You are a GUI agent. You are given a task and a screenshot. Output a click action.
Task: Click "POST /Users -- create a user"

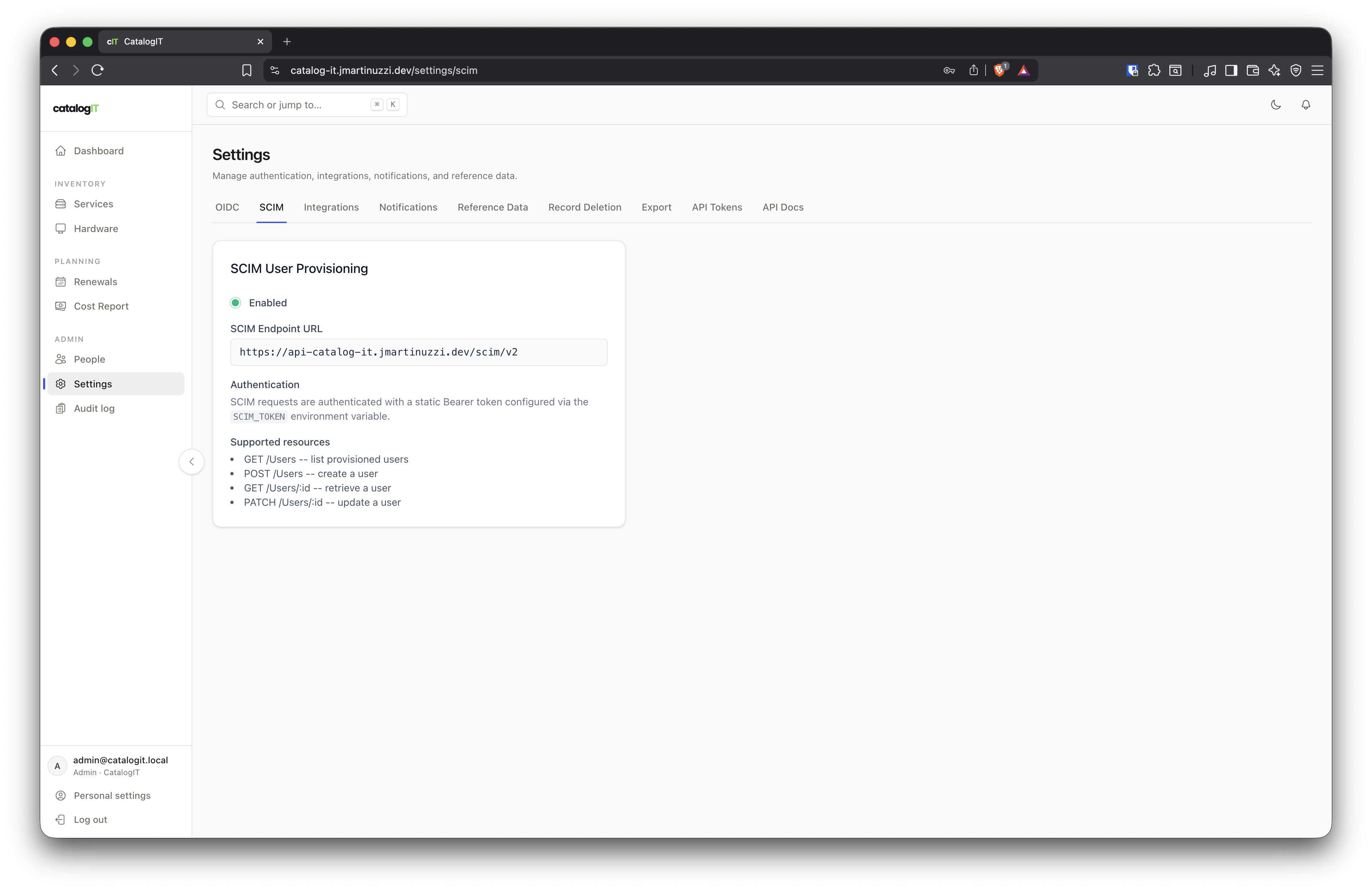(x=311, y=474)
